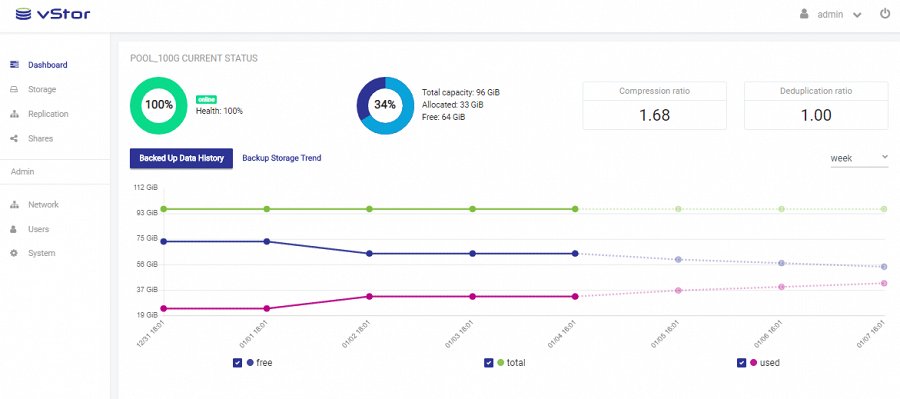Click the Deduplication ratio card
The width and height of the screenshot is (900, 399).
(816, 106)
